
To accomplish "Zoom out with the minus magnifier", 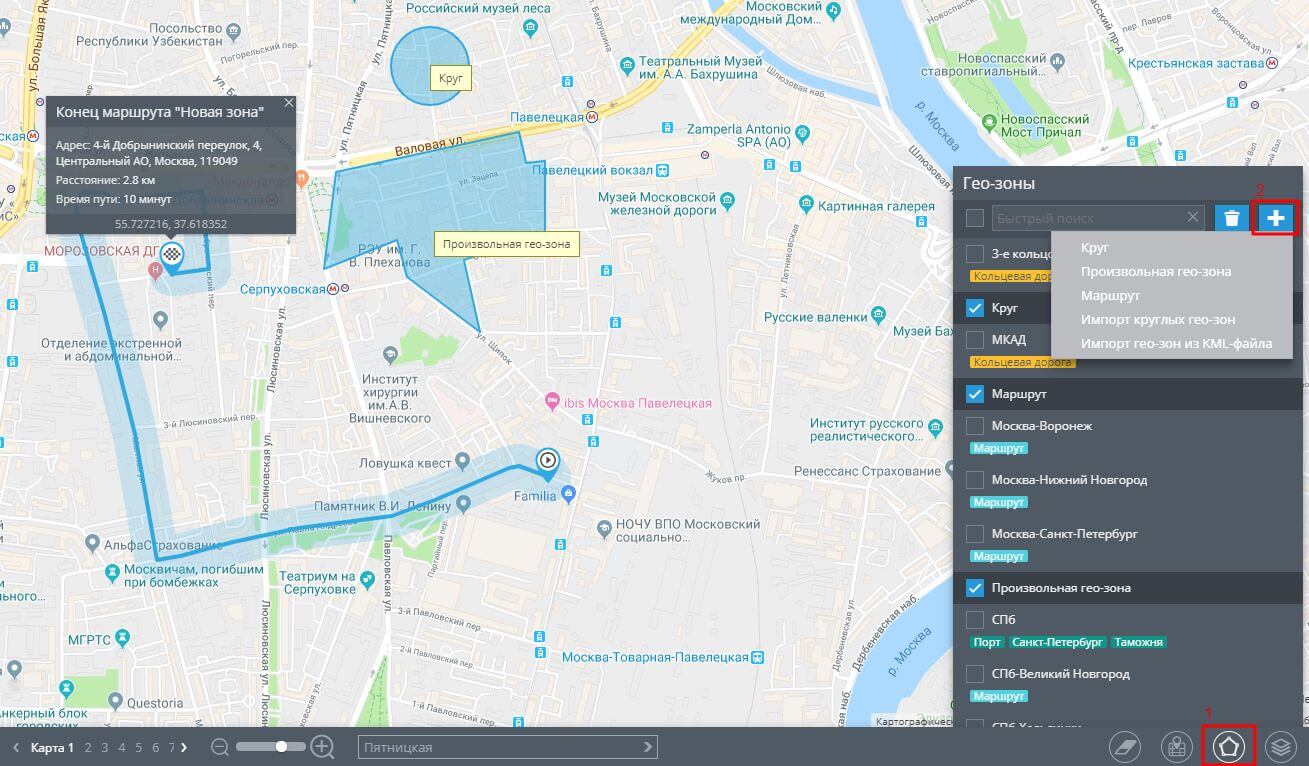I will pyautogui.click(x=221, y=747).
